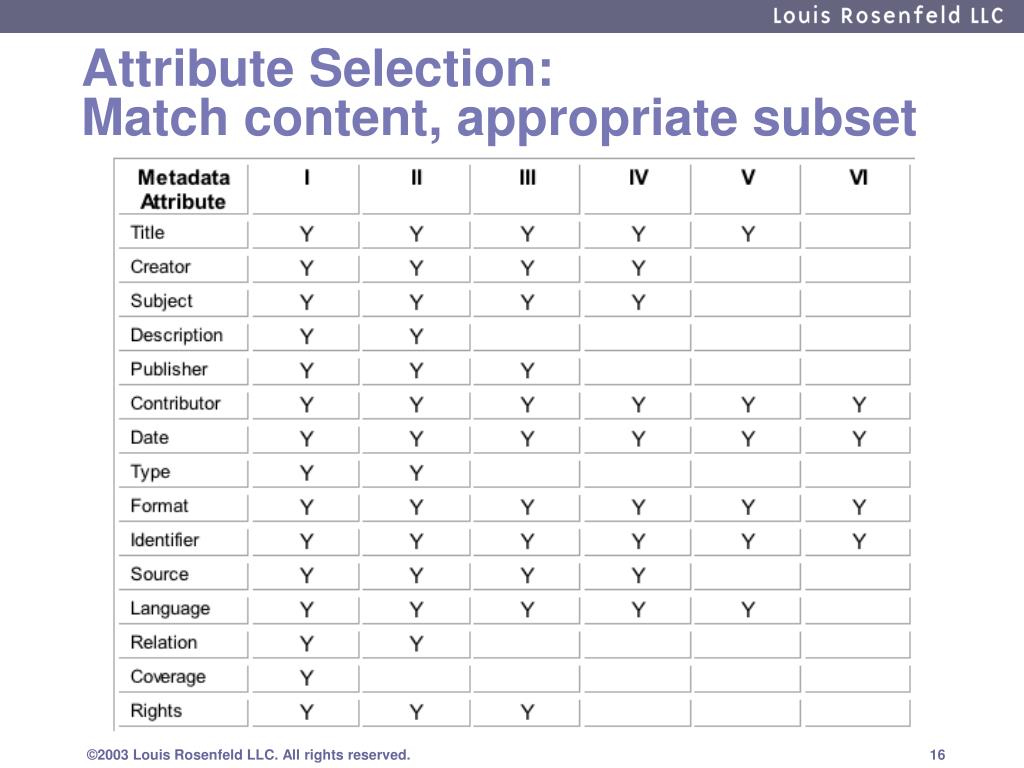Click column header VI
1024x768 pixels.
858,178
